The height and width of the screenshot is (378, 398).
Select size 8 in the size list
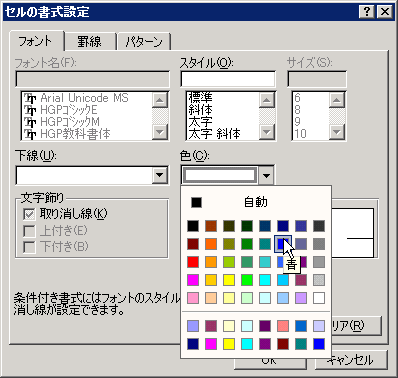(x=311, y=110)
